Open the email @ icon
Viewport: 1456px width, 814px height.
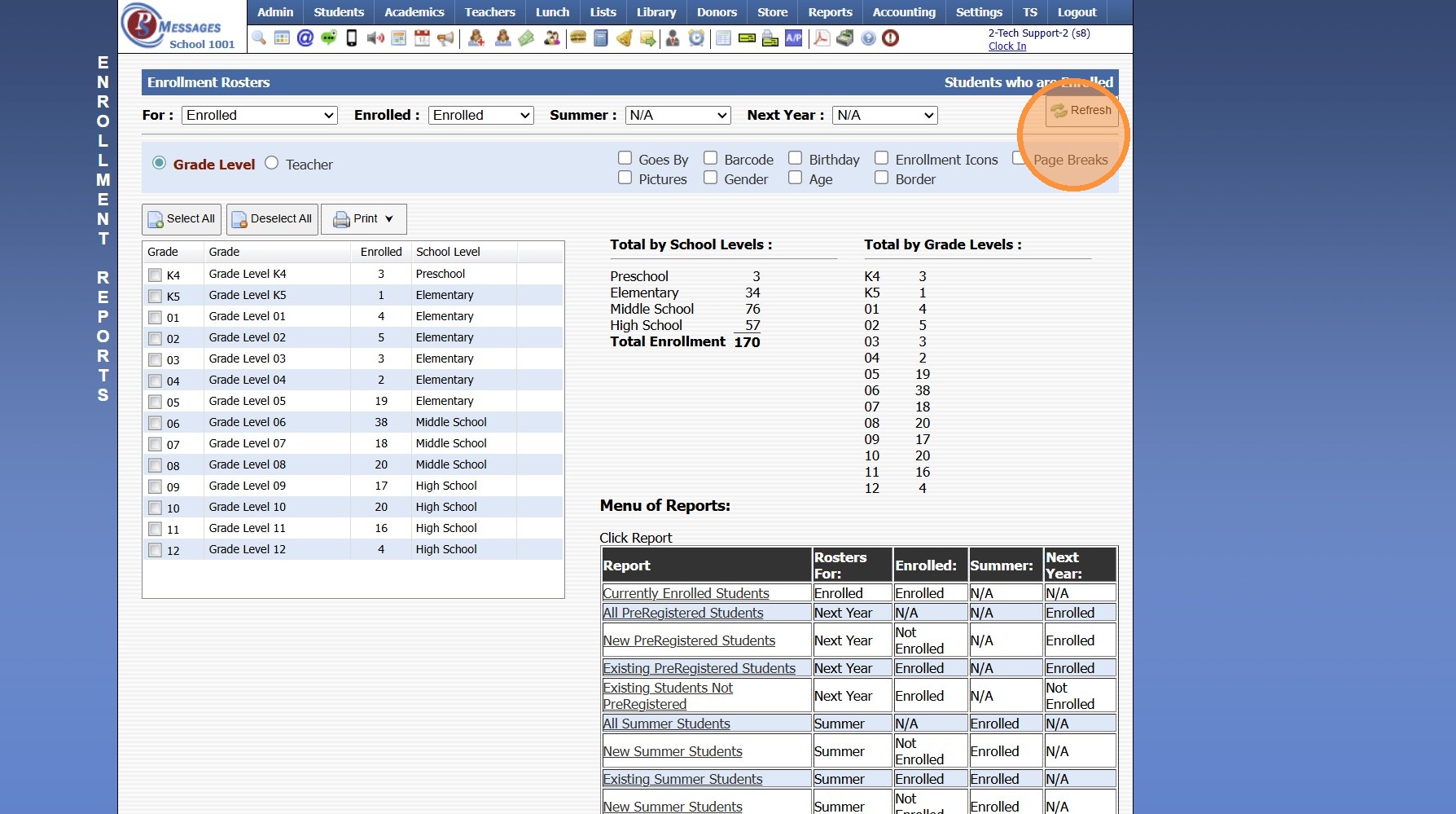(x=305, y=37)
